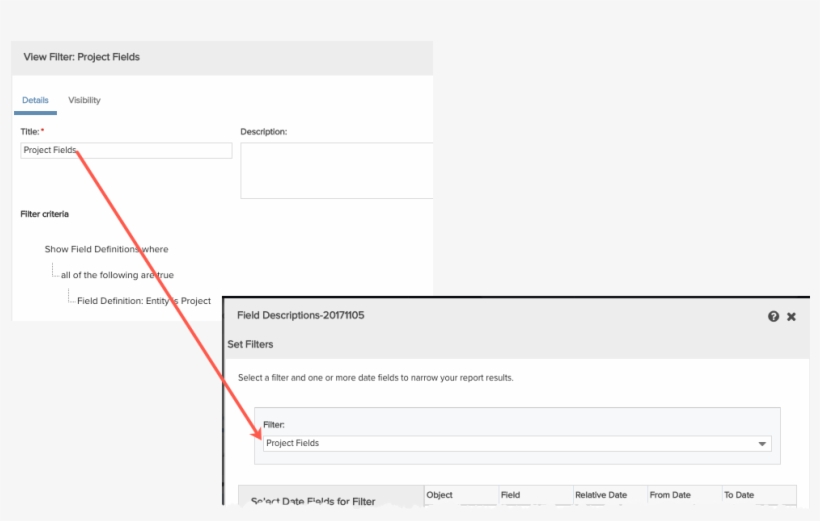Open the Filter dropdown arrow
The width and height of the screenshot is (820, 521).
[x=762, y=443]
